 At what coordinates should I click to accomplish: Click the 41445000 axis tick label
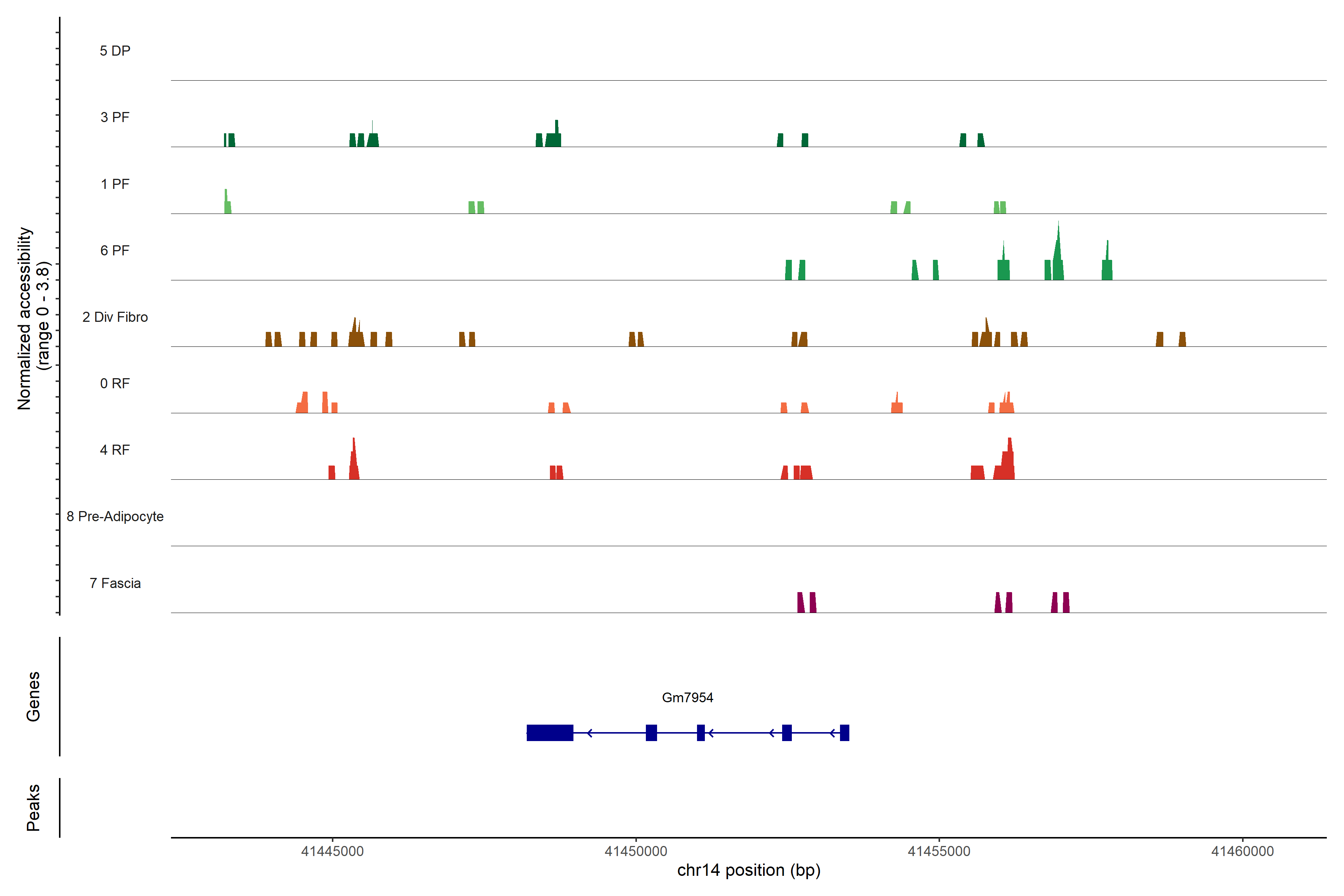332,852
